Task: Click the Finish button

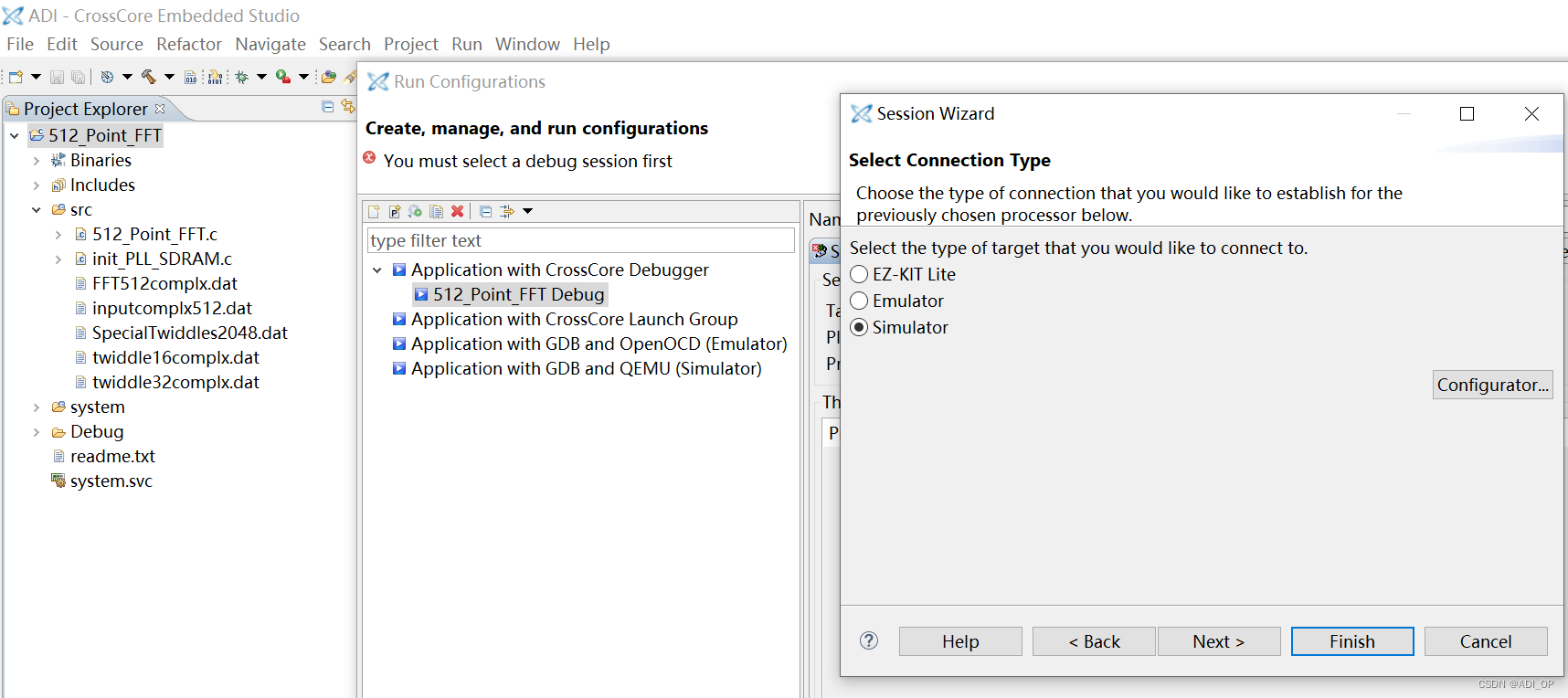Action: [x=1352, y=641]
